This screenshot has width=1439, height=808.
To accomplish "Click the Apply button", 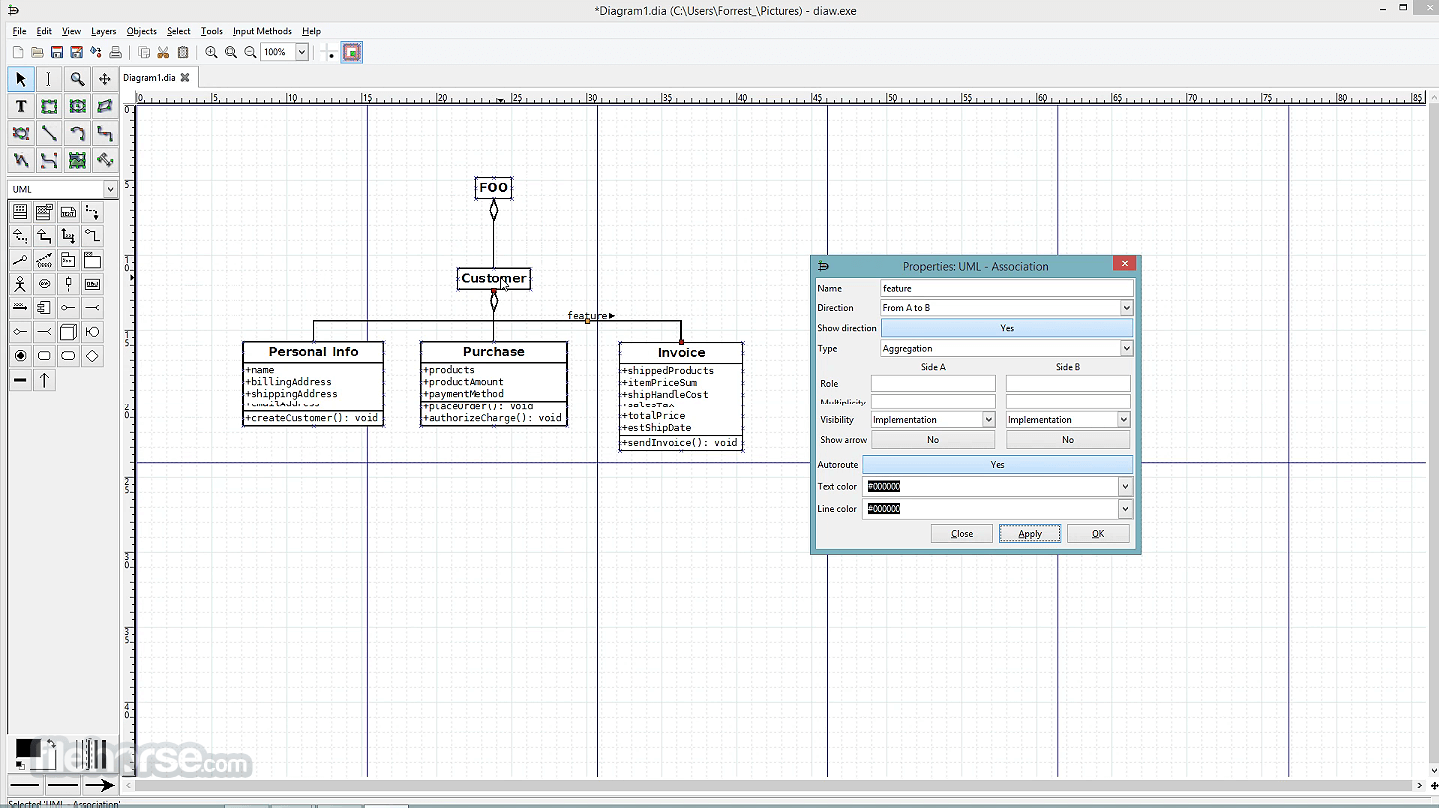I will pos(1030,534).
